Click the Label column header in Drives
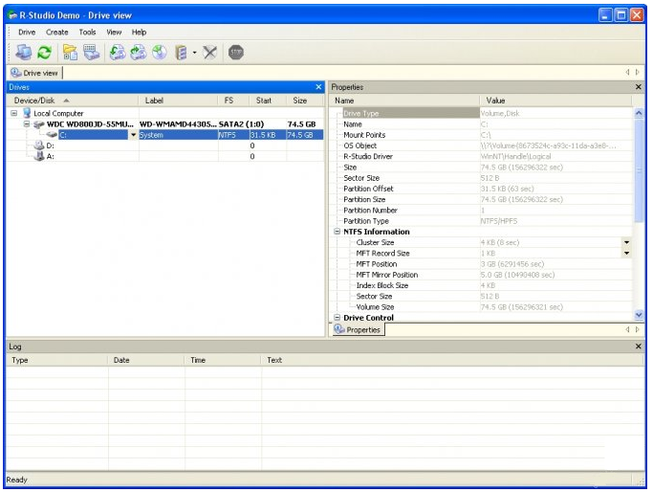This screenshot has width=653, height=492. 178,100
